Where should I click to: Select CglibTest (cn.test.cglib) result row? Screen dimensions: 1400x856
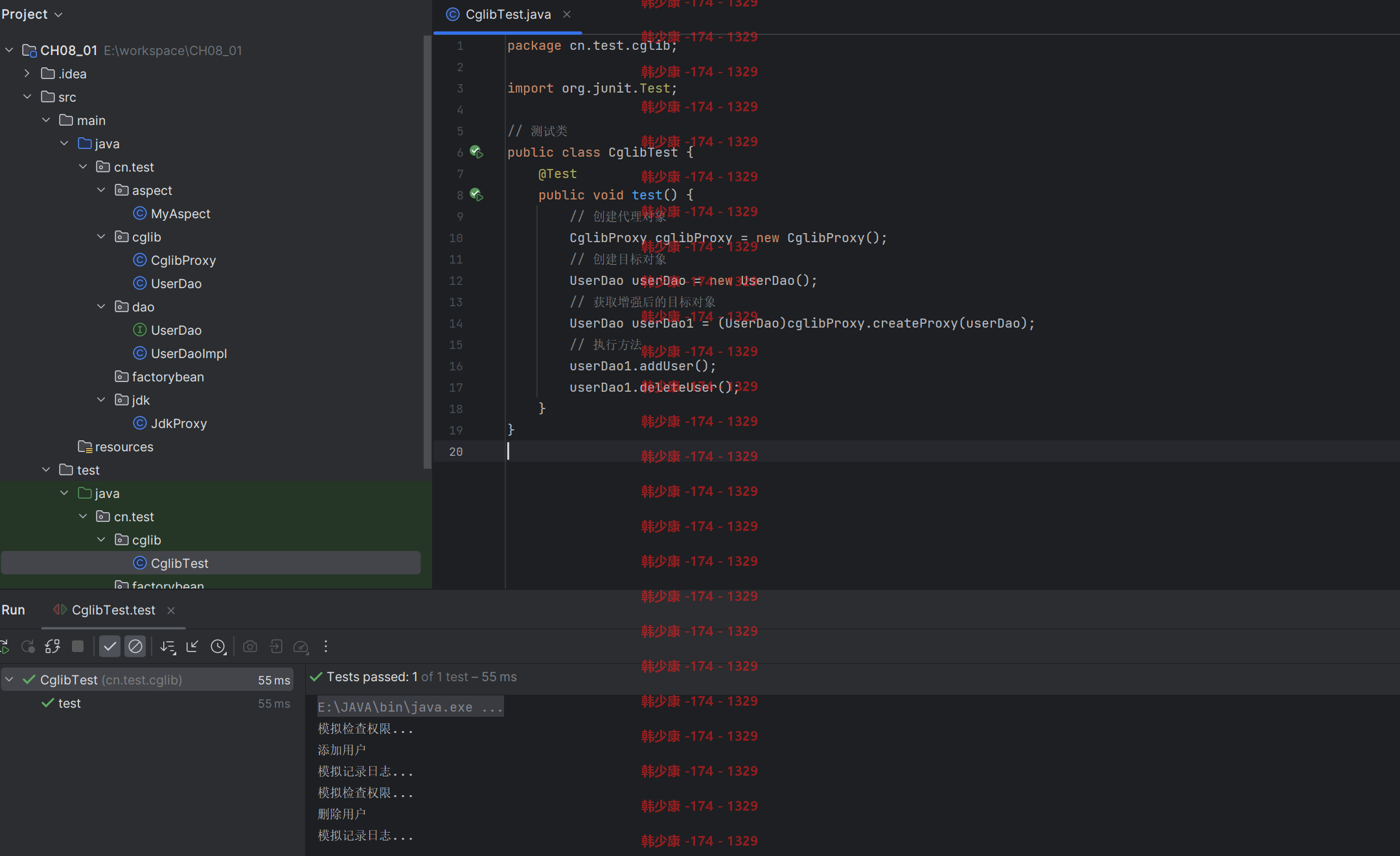[x=147, y=680]
